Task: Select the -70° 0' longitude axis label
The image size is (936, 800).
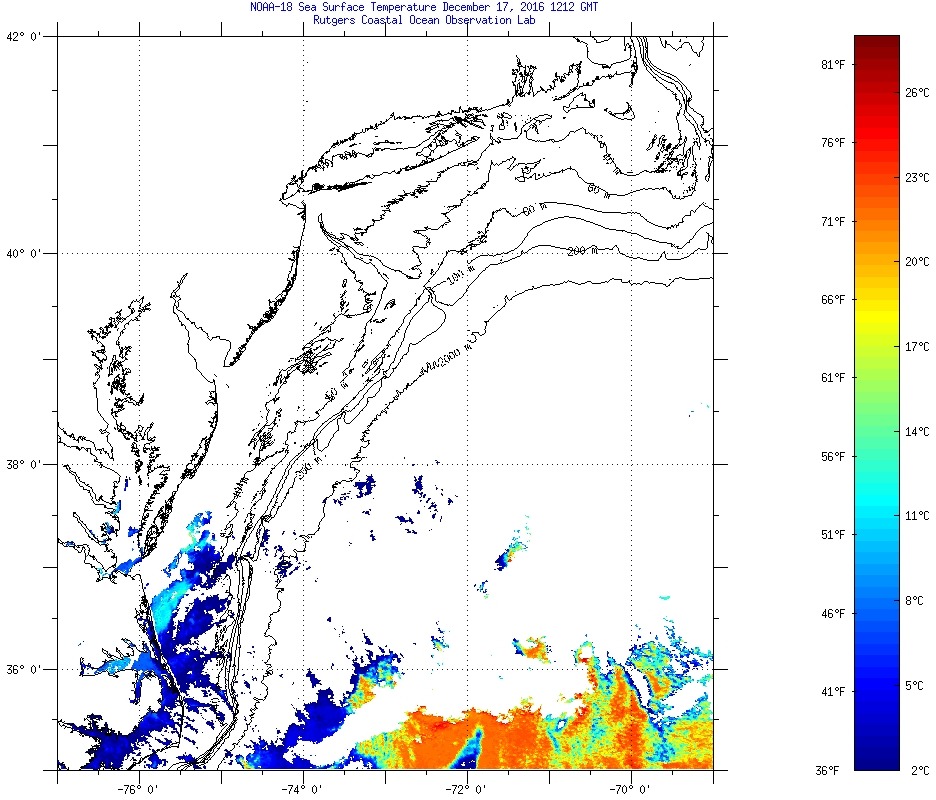Action: click(630, 788)
